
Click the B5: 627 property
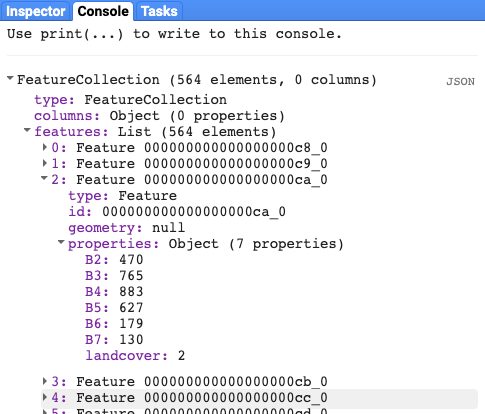[114, 308]
